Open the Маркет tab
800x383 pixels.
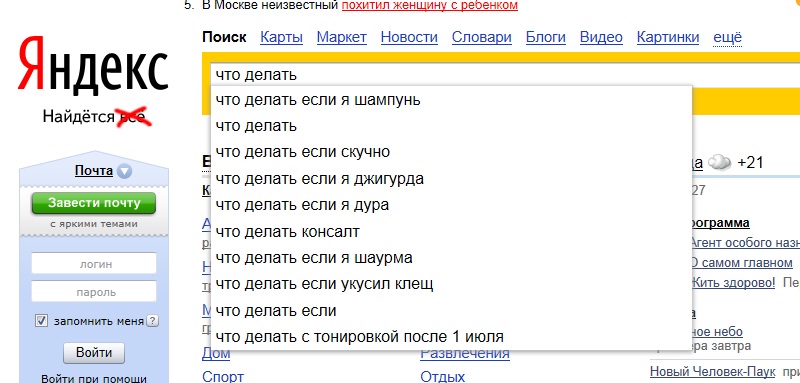[341, 37]
